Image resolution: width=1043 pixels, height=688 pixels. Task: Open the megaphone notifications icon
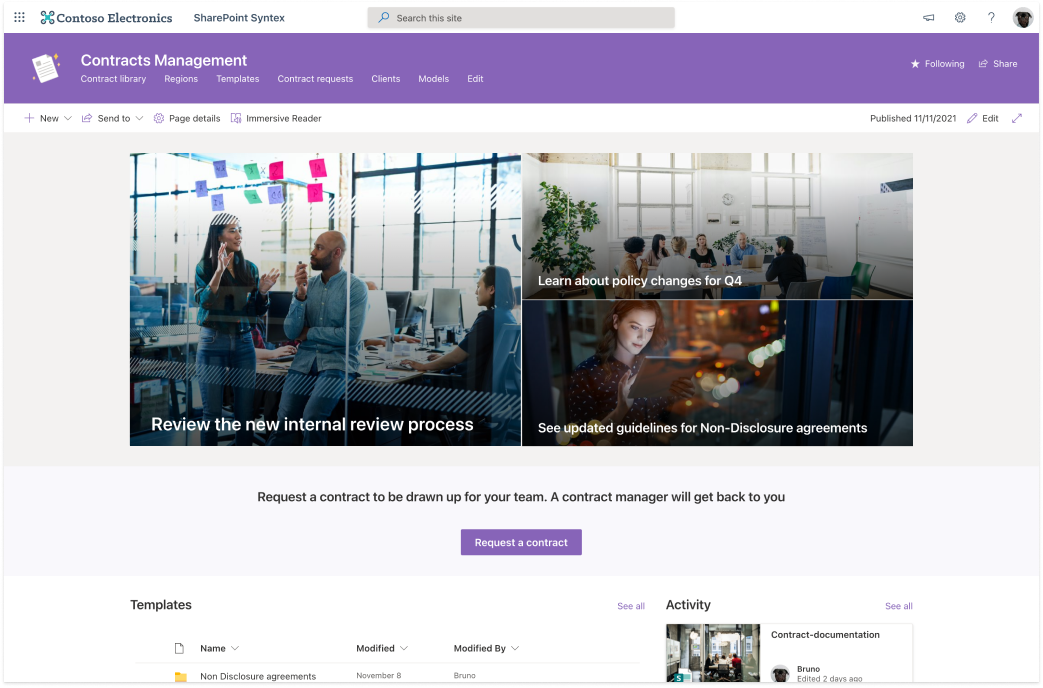pyautogui.click(x=928, y=18)
